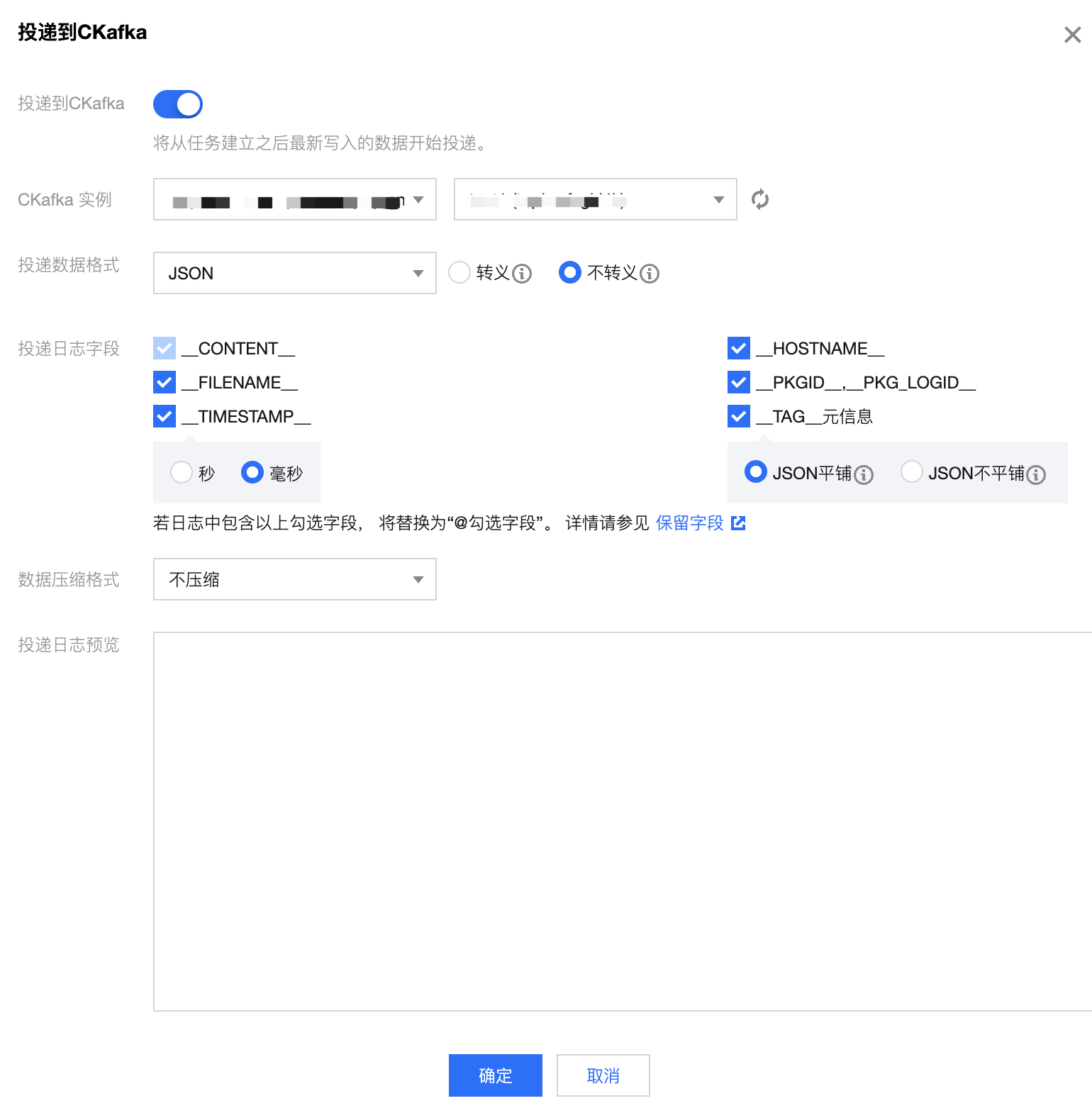
Task: Choose 毫秒 timestamp precision
Action: tap(252, 472)
